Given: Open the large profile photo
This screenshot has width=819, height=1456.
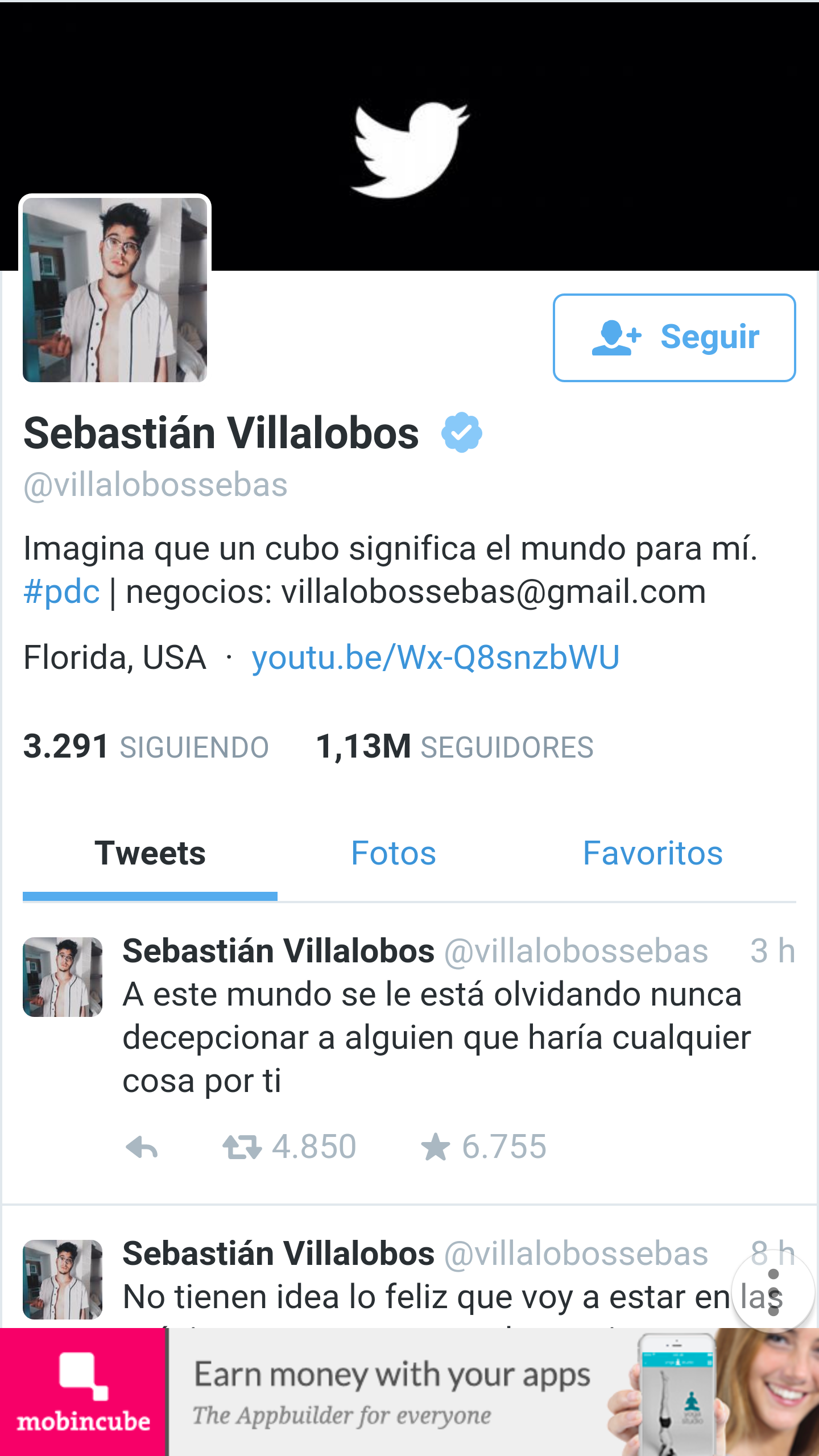Looking at the screenshot, I should tap(115, 289).
